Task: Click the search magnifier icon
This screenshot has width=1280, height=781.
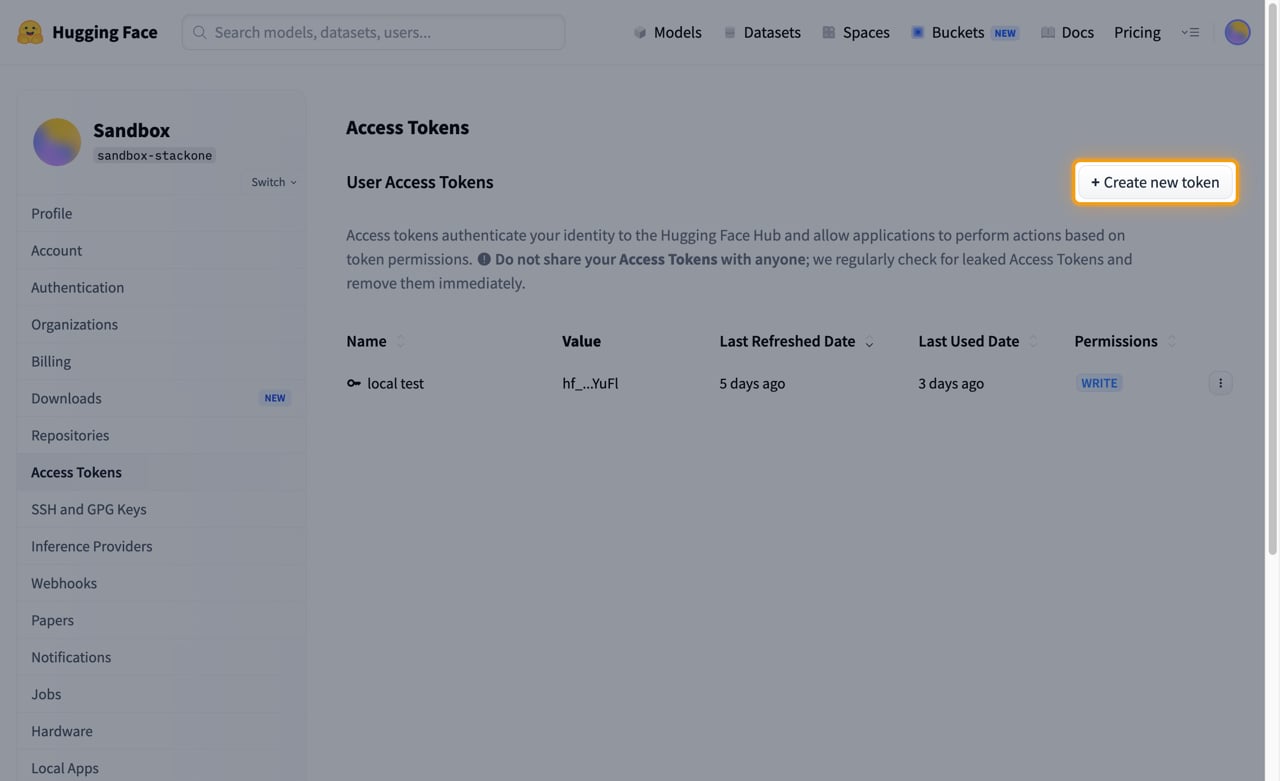Action: tap(200, 32)
